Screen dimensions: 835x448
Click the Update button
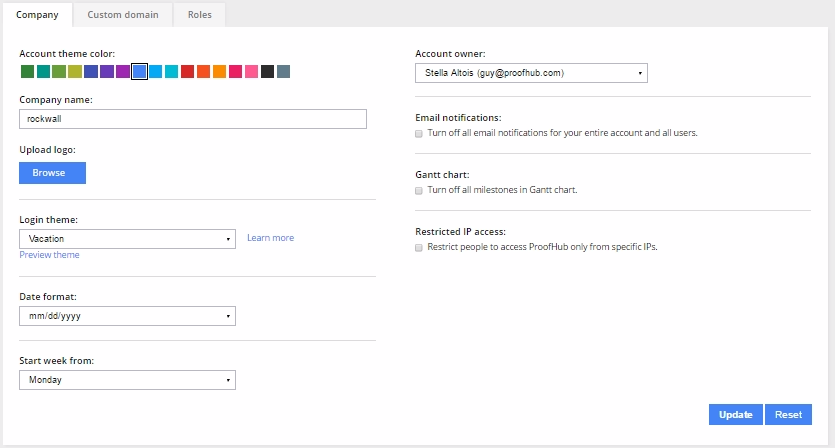735,414
